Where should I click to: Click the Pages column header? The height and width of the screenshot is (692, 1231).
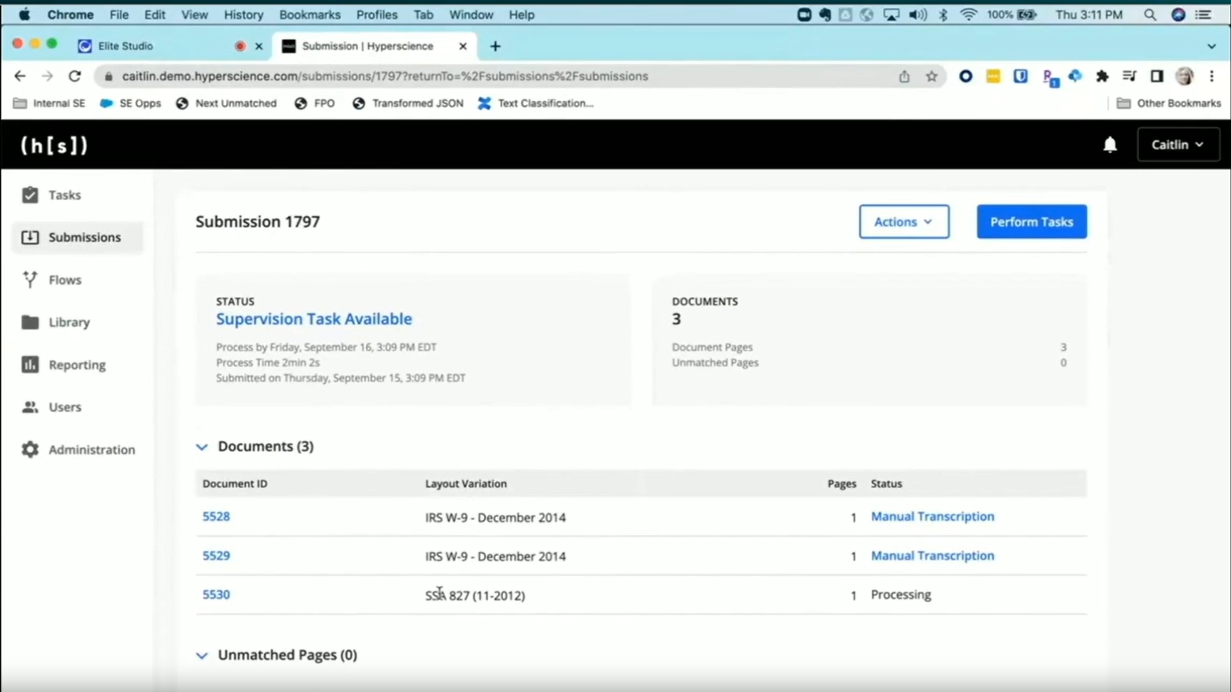pos(842,484)
